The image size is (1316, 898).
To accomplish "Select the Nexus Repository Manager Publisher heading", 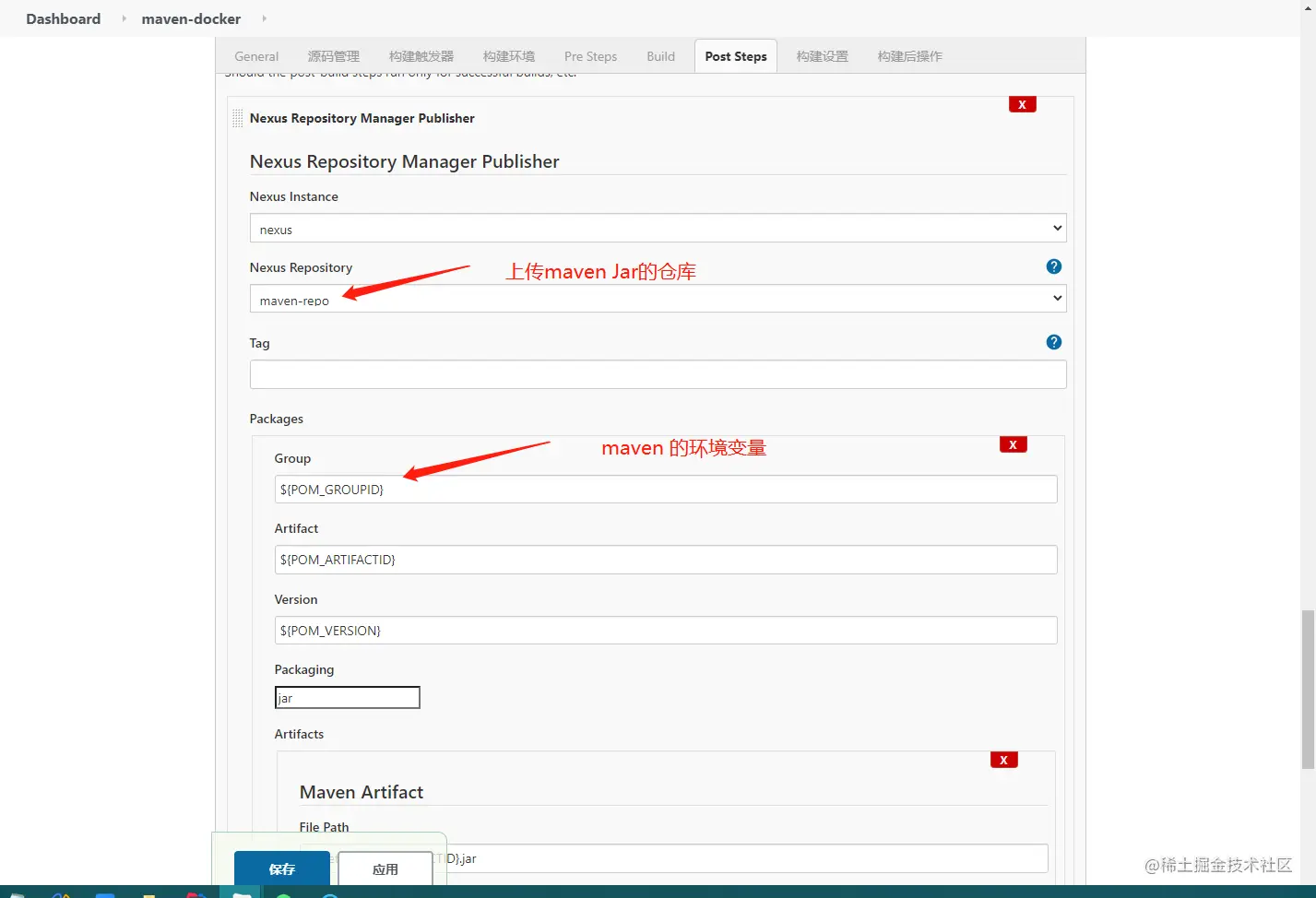I will (x=405, y=161).
